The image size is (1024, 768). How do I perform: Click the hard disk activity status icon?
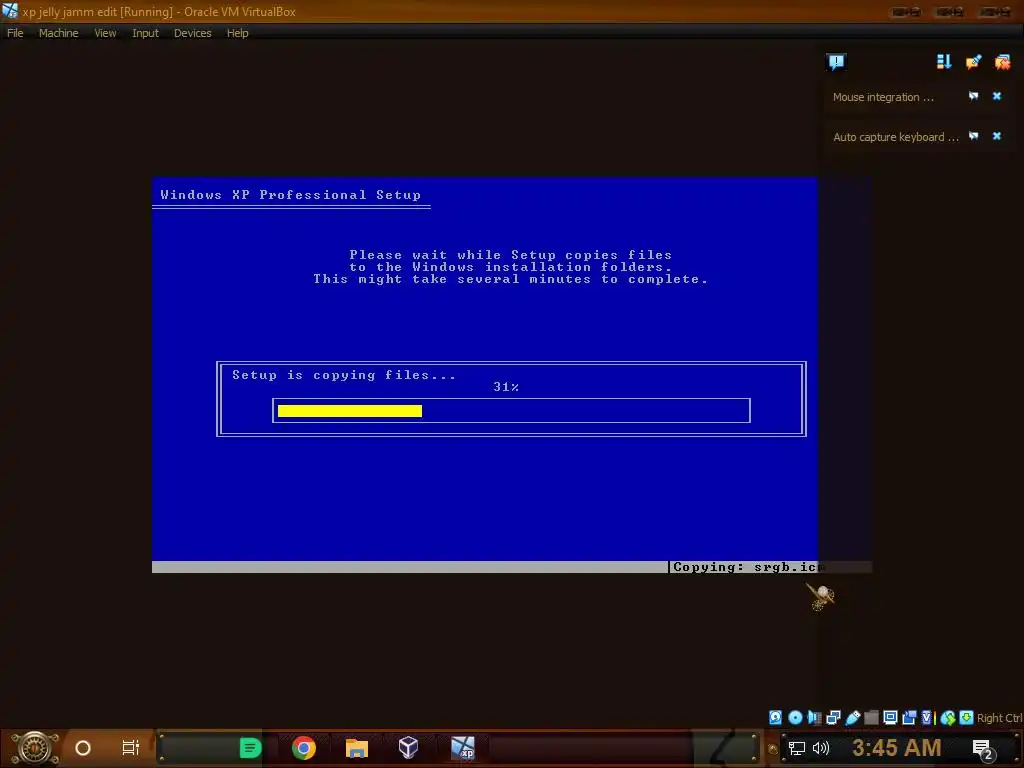coord(775,718)
